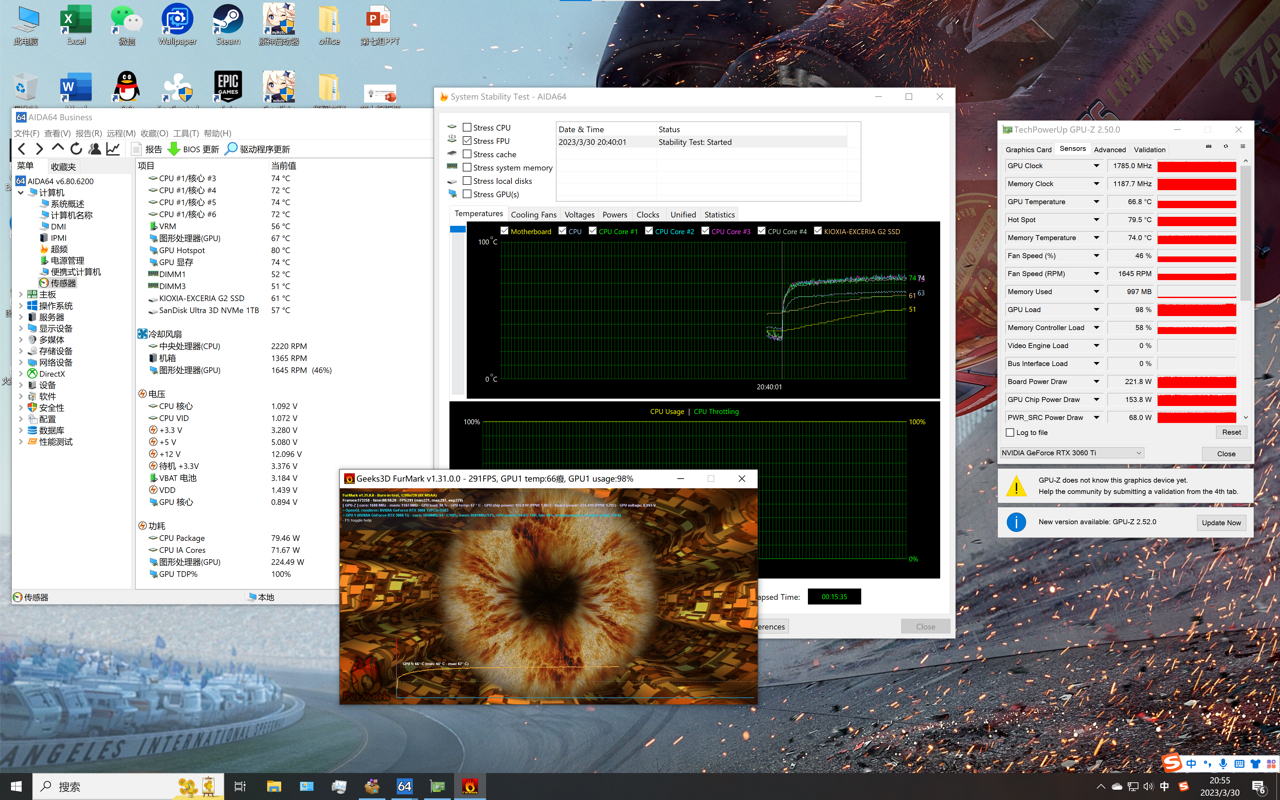Uncheck the Stress FPU checkbox

click(467, 141)
